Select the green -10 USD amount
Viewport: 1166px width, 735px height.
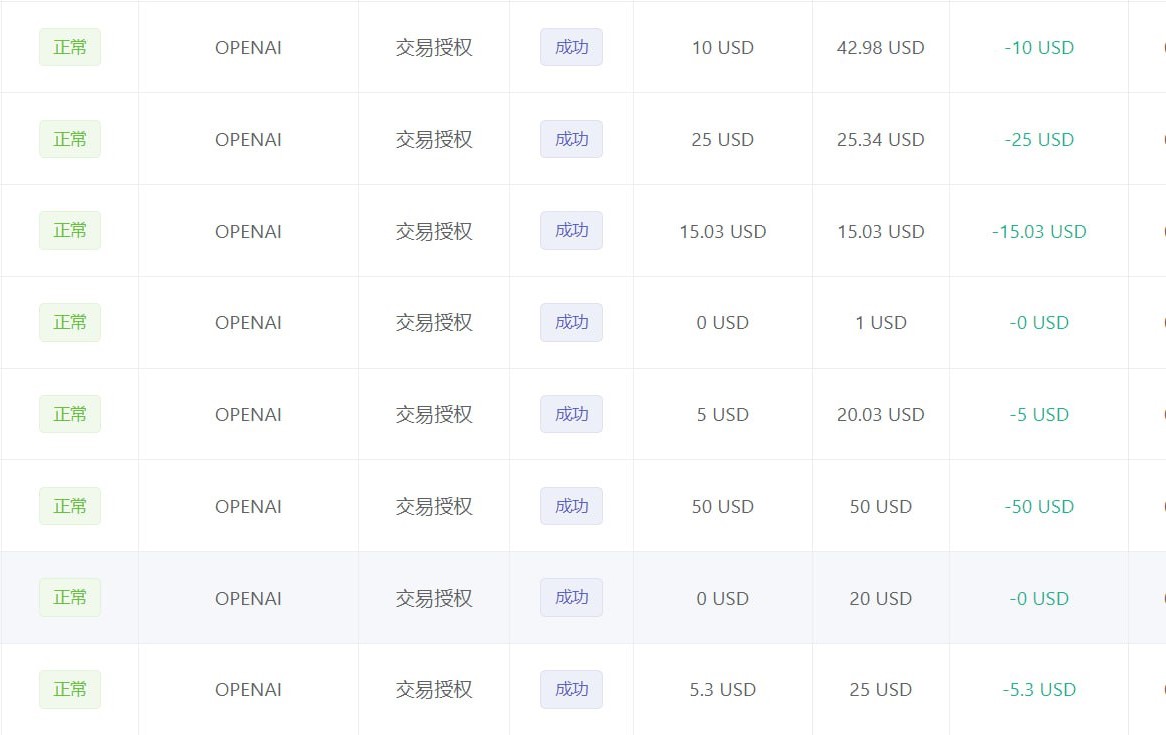coord(1039,47)
